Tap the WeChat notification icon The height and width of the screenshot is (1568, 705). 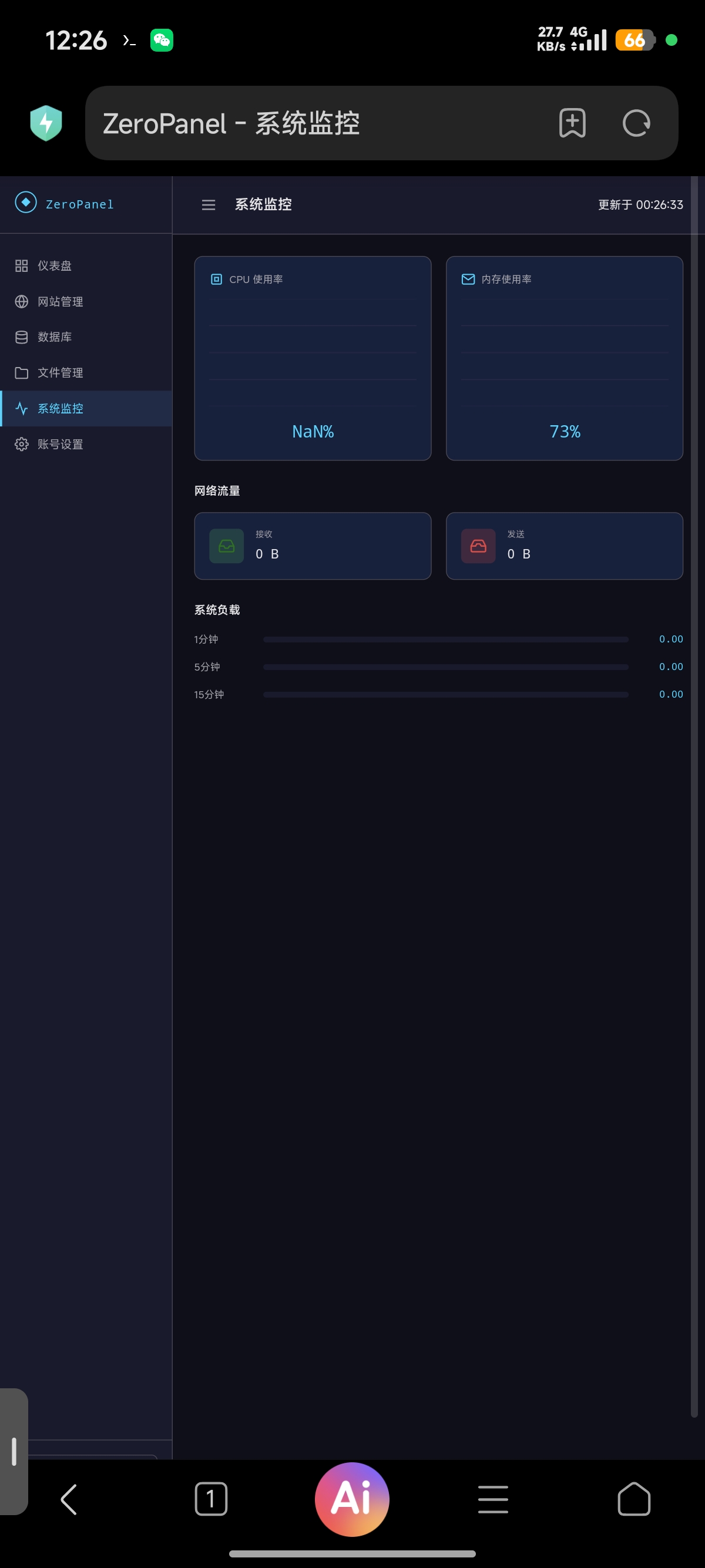pyautogui.click(x=162, y=41)
